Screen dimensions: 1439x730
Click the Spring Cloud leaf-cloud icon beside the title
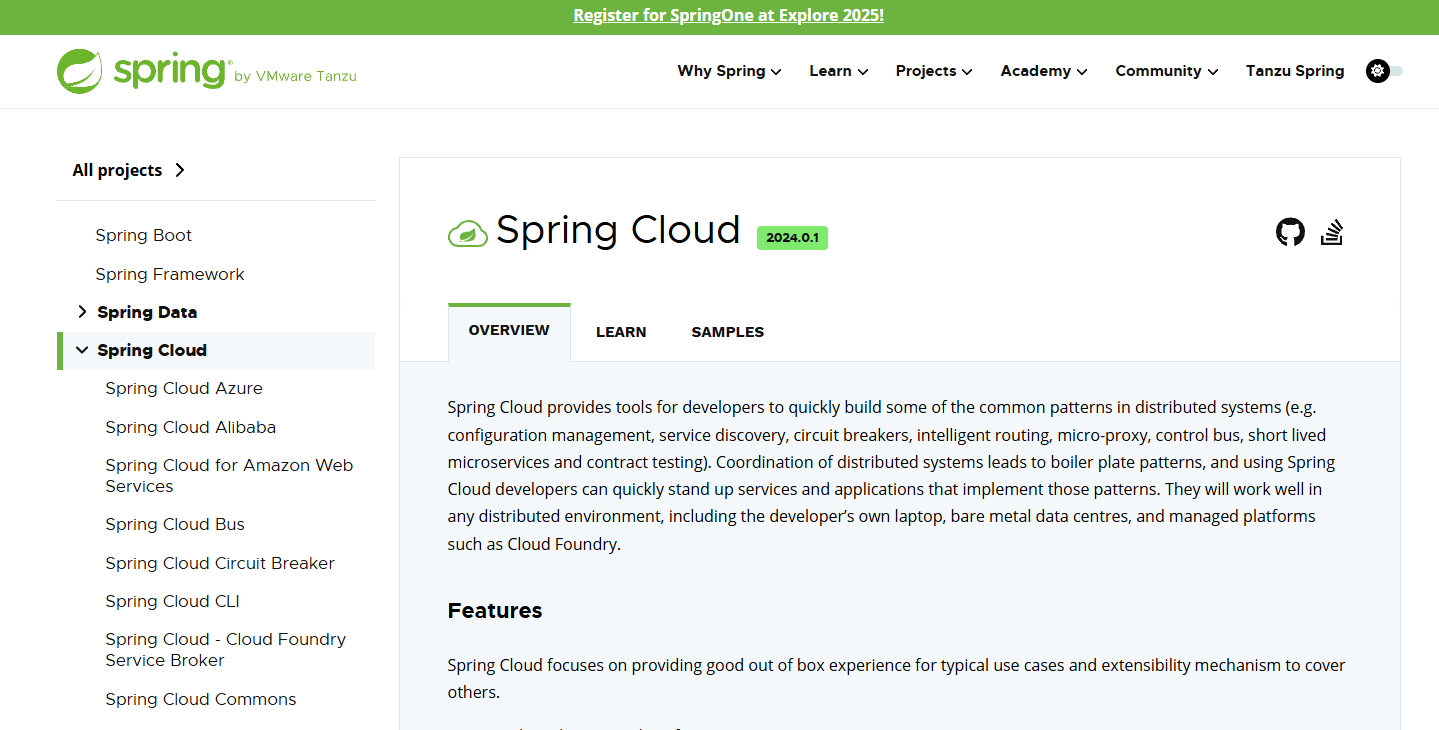click(467, 234)
